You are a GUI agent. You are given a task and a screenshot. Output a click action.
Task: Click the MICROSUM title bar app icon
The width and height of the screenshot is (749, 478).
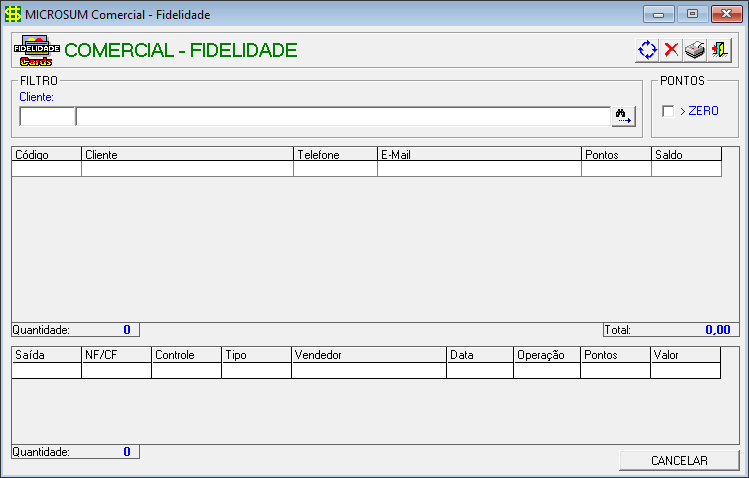pos(13,14)
